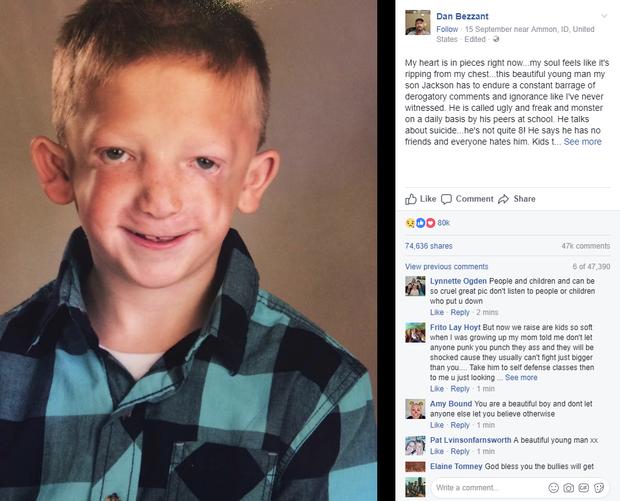
Task: Expand post text with See more
Action: [x=582, y=142]
